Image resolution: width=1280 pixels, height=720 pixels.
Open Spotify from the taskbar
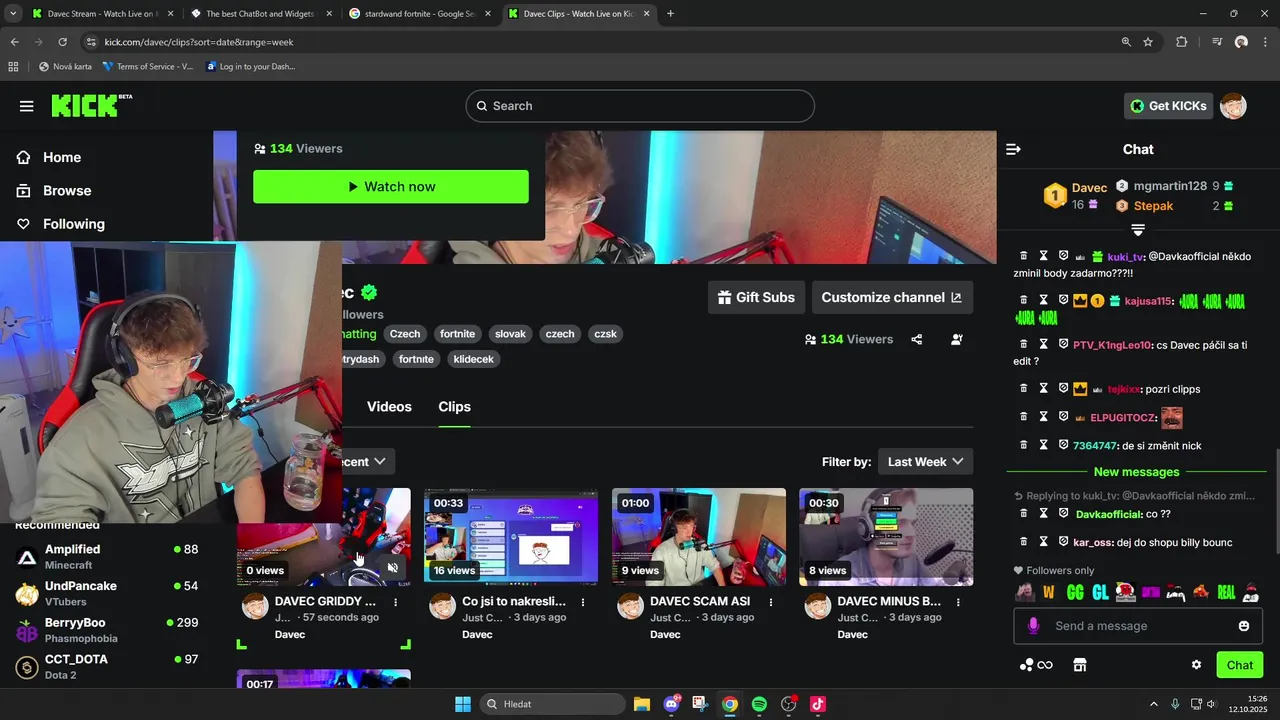759,704
